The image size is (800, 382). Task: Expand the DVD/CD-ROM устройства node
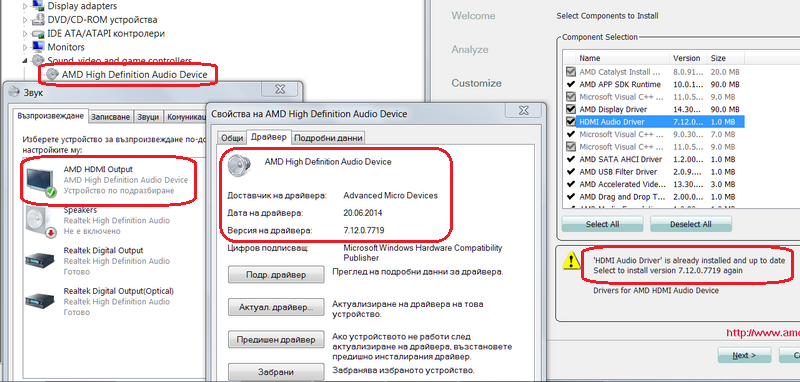(25, 20)
